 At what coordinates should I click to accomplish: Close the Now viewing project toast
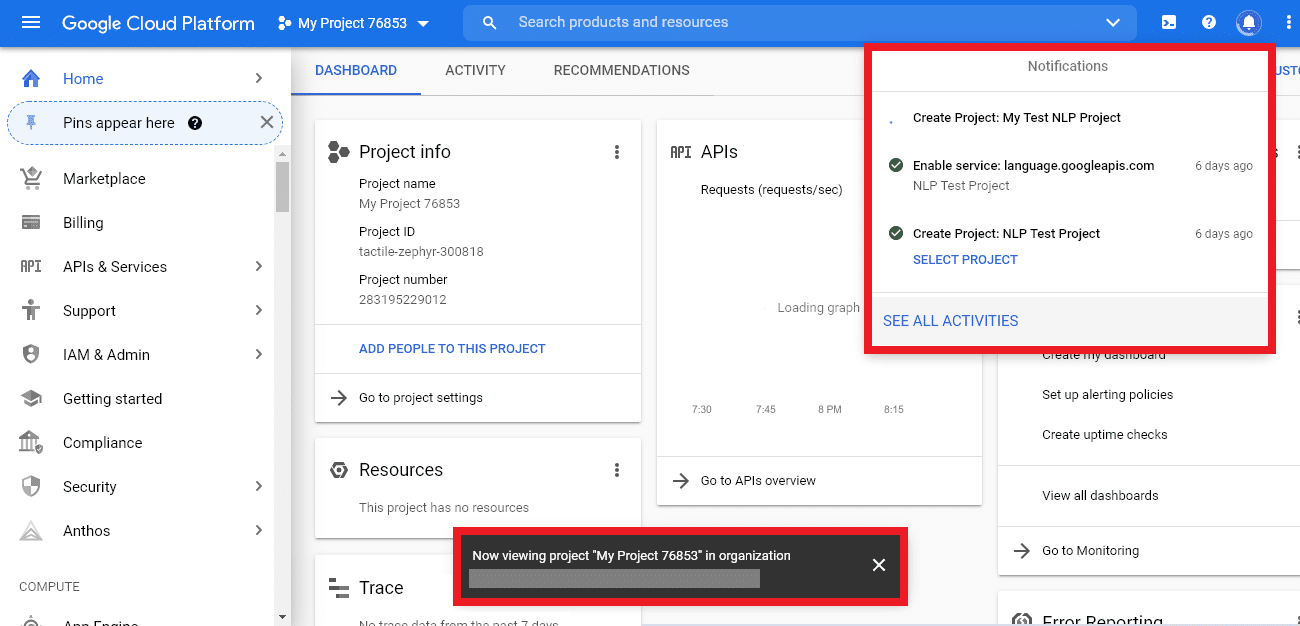879,565
